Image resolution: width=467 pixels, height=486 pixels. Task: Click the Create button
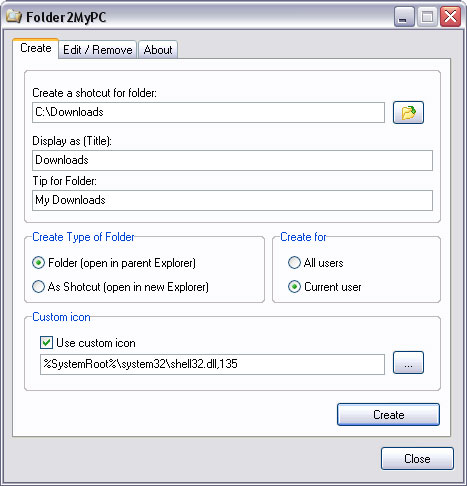[x=388, y=415]
